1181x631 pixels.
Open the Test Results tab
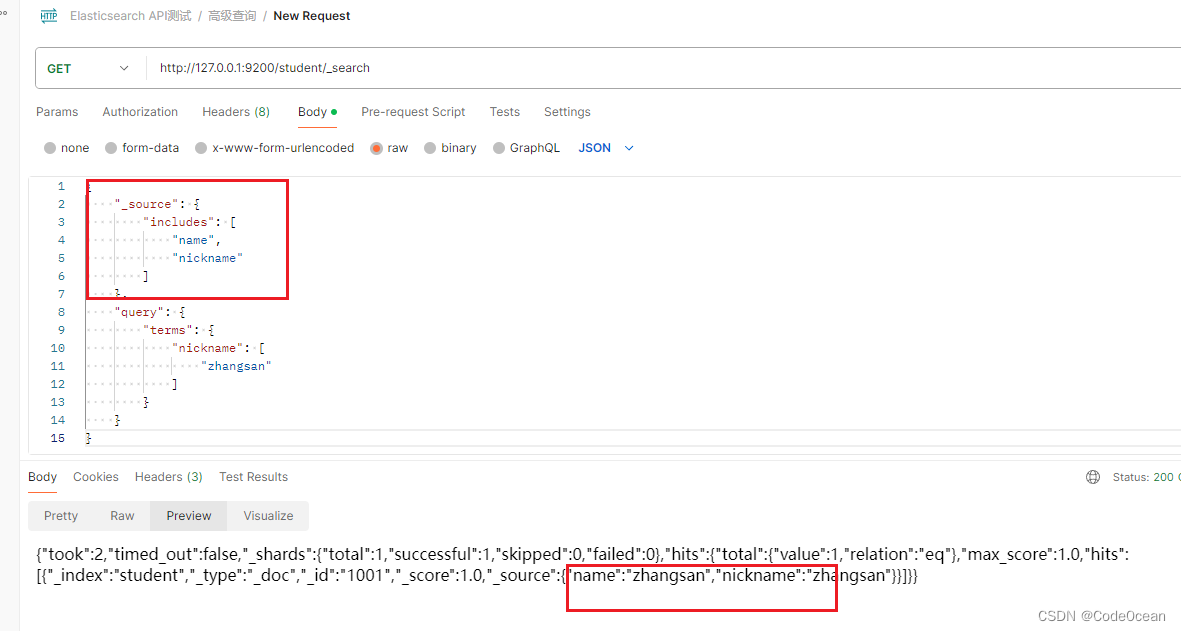tap(253, 477)
